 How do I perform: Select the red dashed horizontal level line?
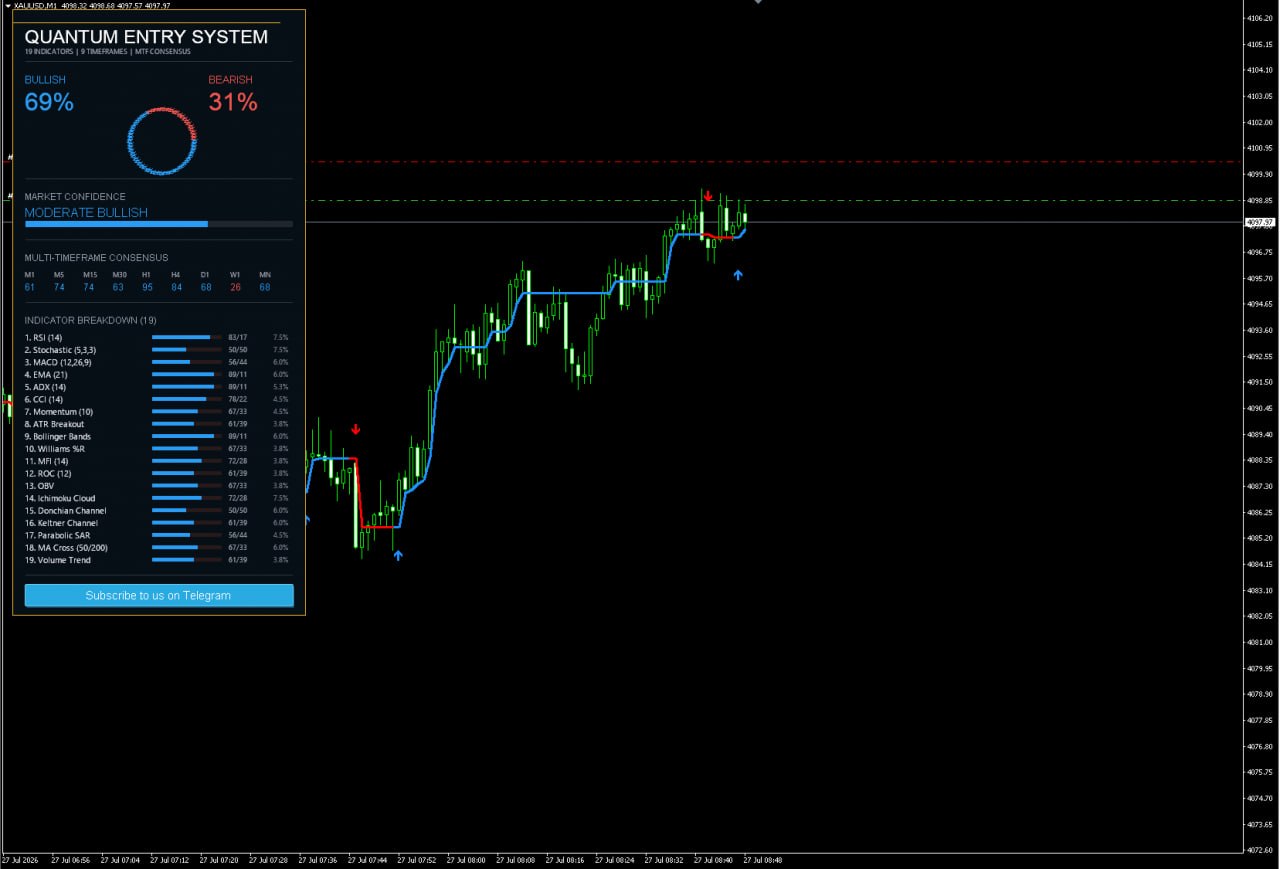click(770, 161)
